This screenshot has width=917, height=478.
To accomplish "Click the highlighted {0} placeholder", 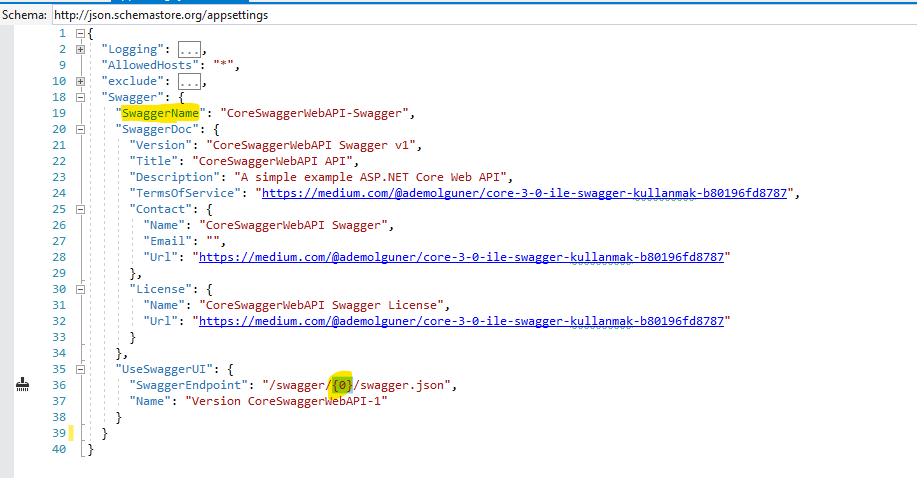I will coord(342,385).
